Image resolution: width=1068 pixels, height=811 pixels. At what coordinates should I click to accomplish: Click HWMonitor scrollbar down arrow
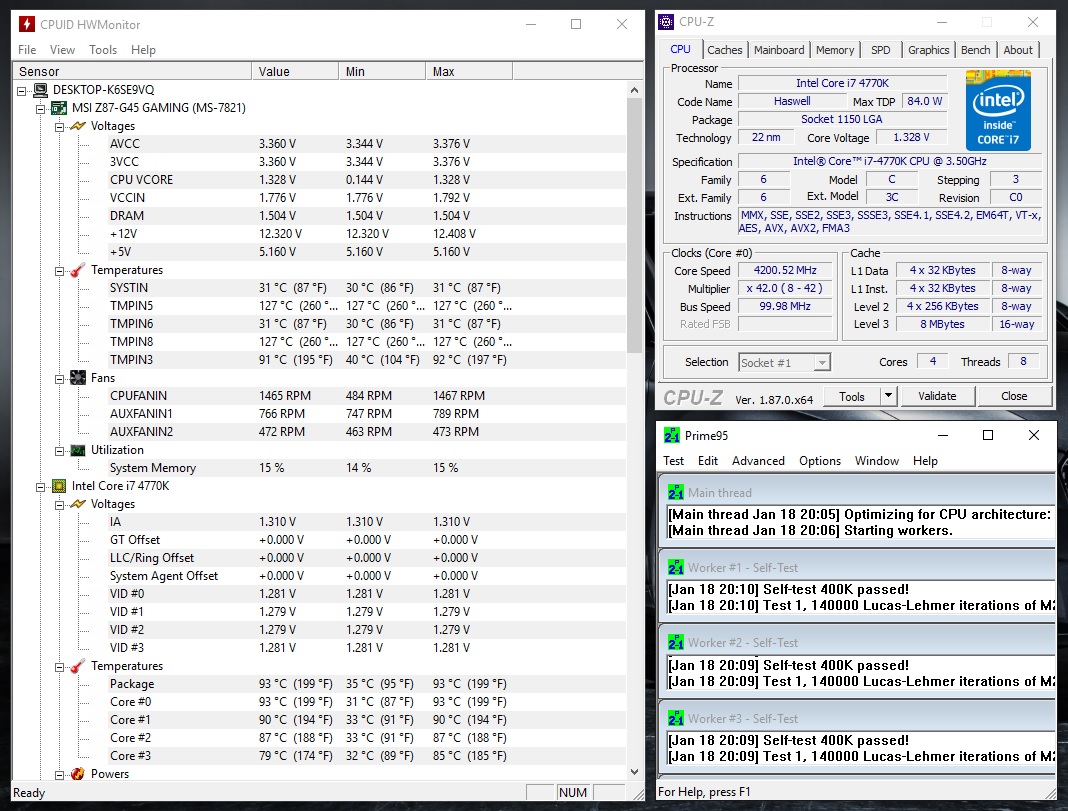pos(634,772)
